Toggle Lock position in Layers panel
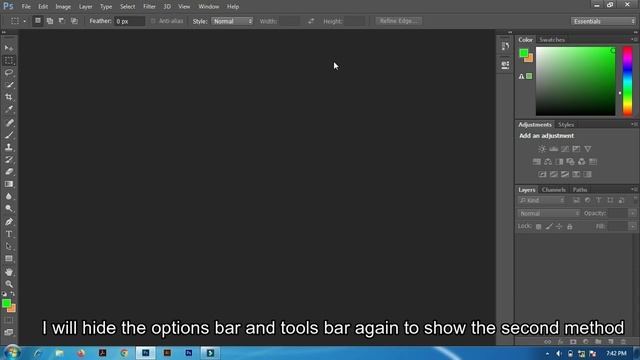Image resolution: width=640 pixels, height=360 pixels. click(x=559, y=227)
